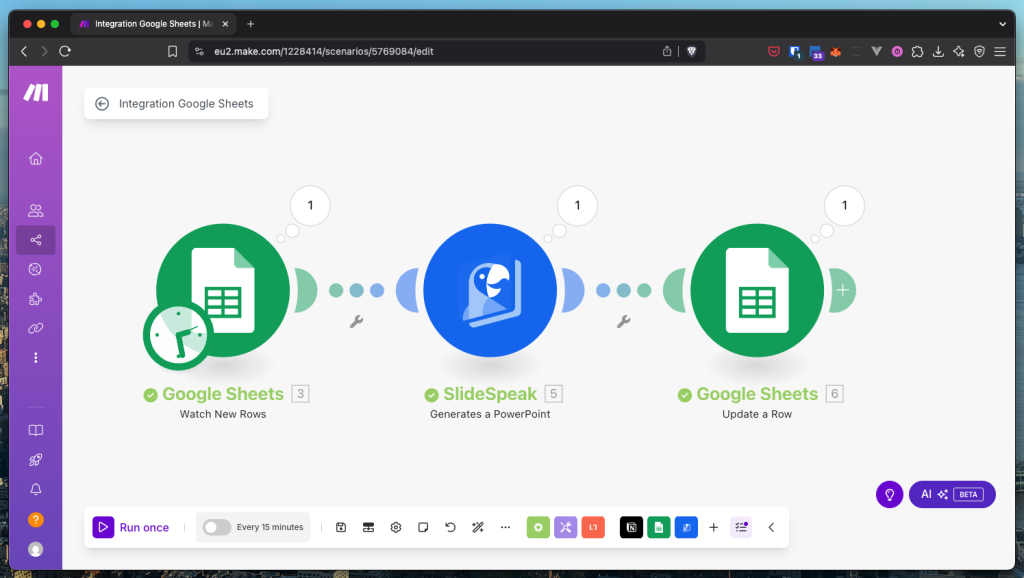1024x578 pixels.
Task: Open the rocket What's new icon
Action: [36, 460]
